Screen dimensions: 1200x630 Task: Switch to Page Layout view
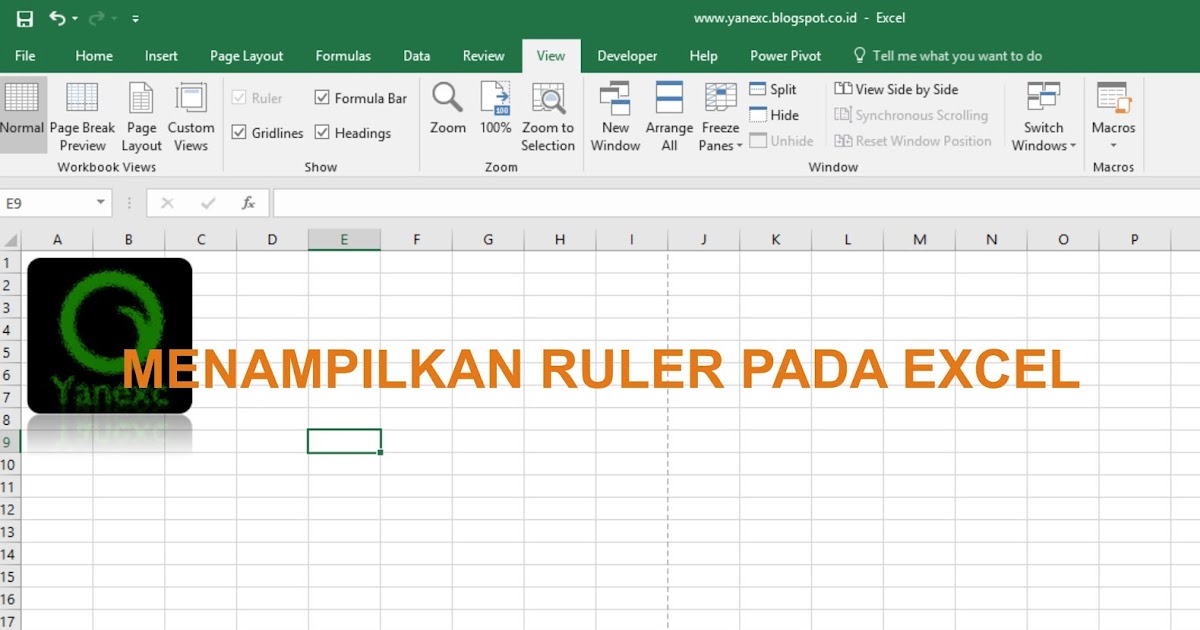142,116
